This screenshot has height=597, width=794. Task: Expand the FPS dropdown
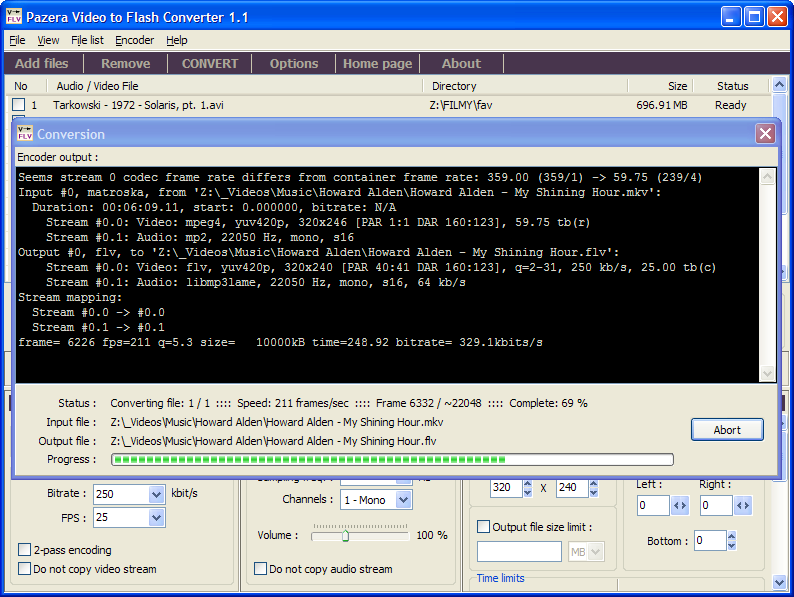(156, 518)
